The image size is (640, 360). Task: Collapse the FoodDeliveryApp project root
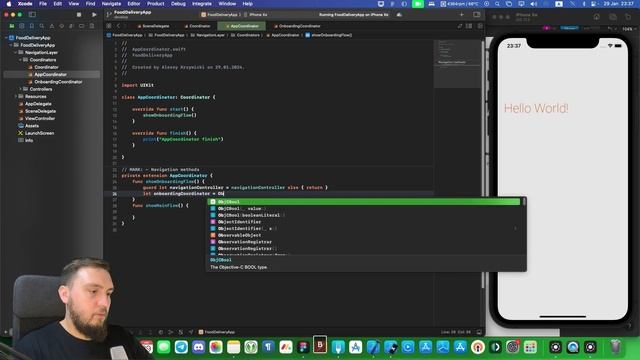coord(6,38)
